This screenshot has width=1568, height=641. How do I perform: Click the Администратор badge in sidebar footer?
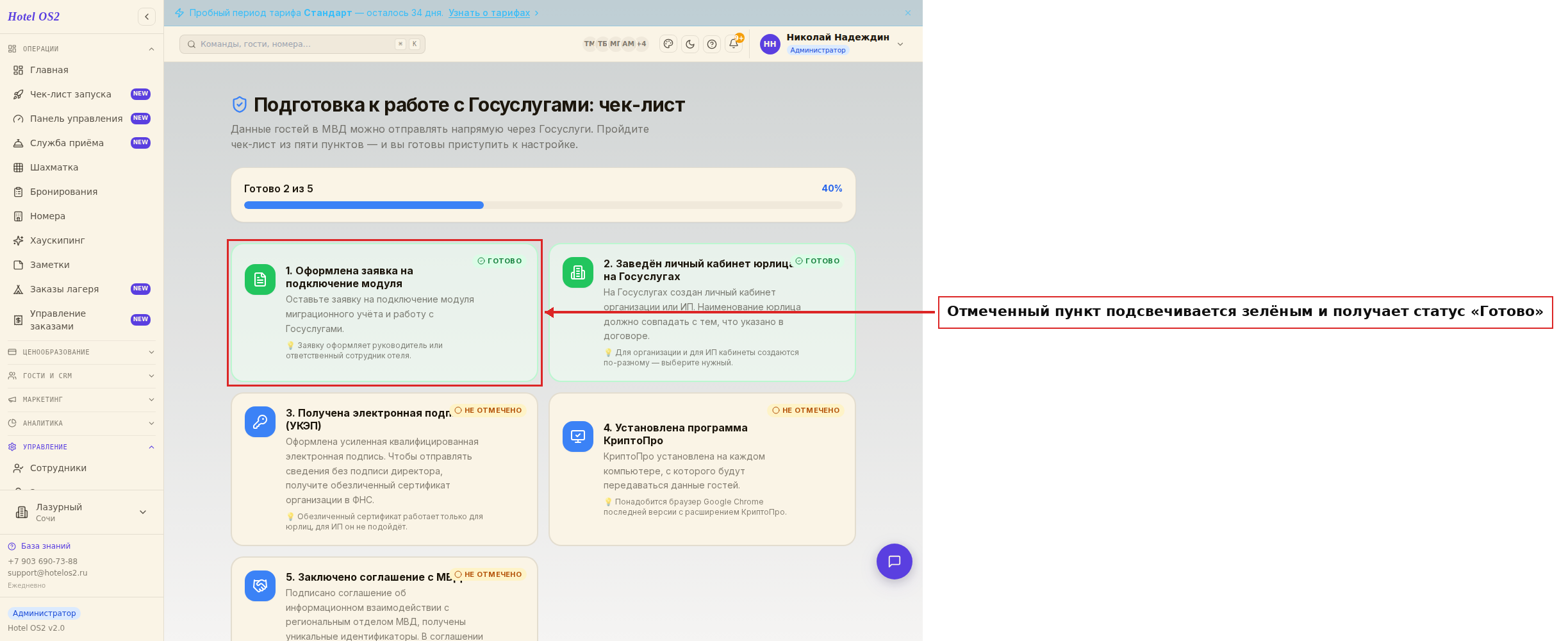coord(44,613)
